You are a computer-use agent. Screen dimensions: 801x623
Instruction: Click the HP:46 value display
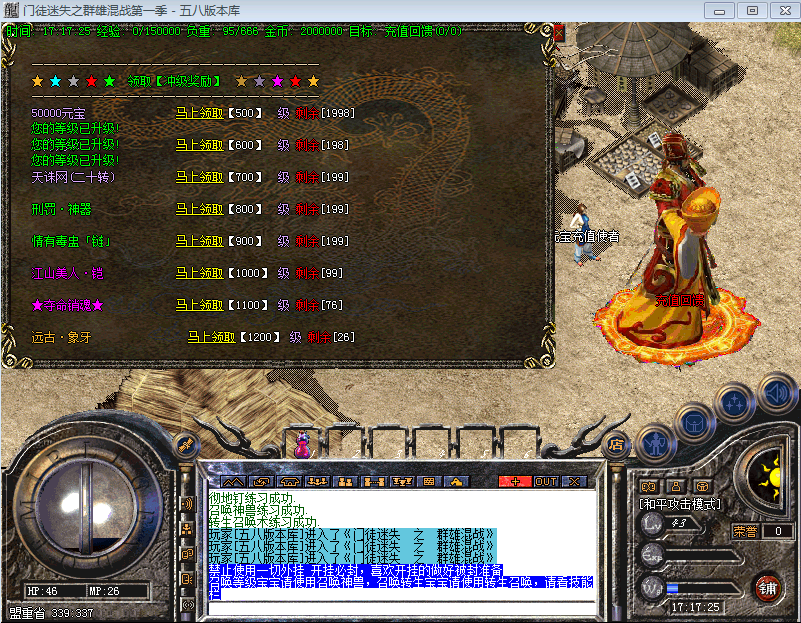[x=42, y=591]
